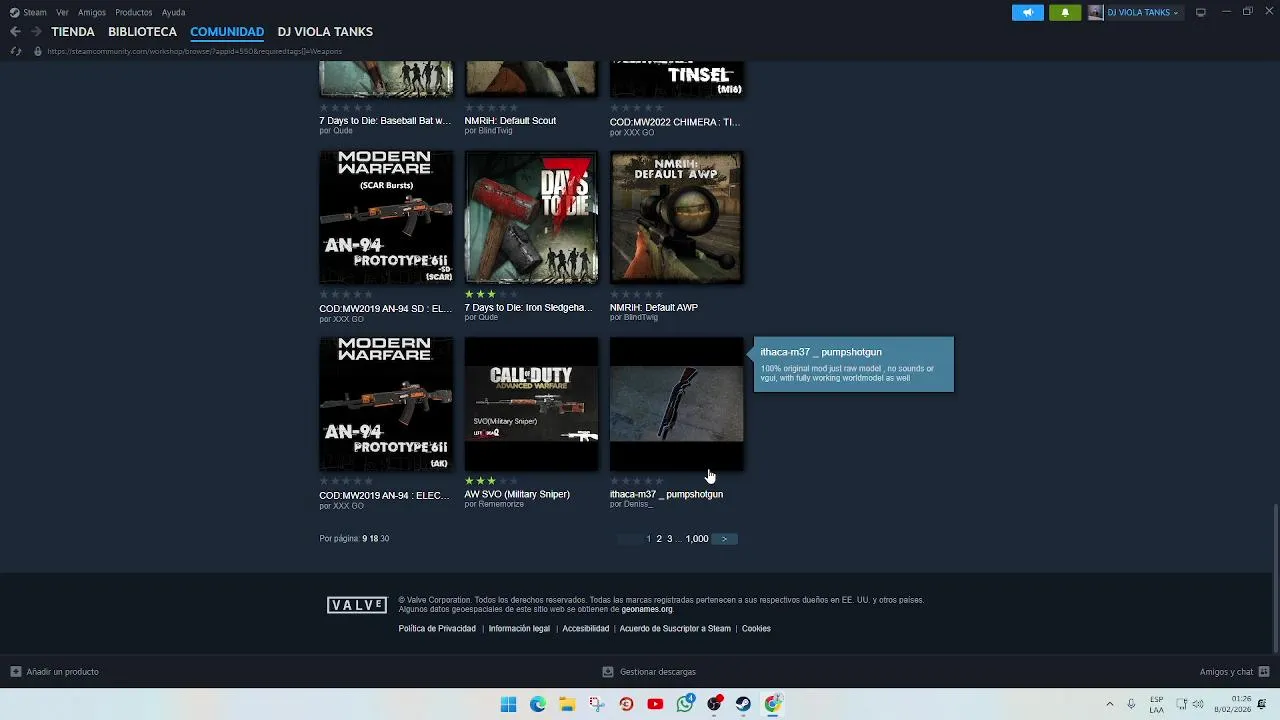Click the page vertical scrollbar thumb
The height and width of the screenshot is (720, 1280).
[1275, 578]
